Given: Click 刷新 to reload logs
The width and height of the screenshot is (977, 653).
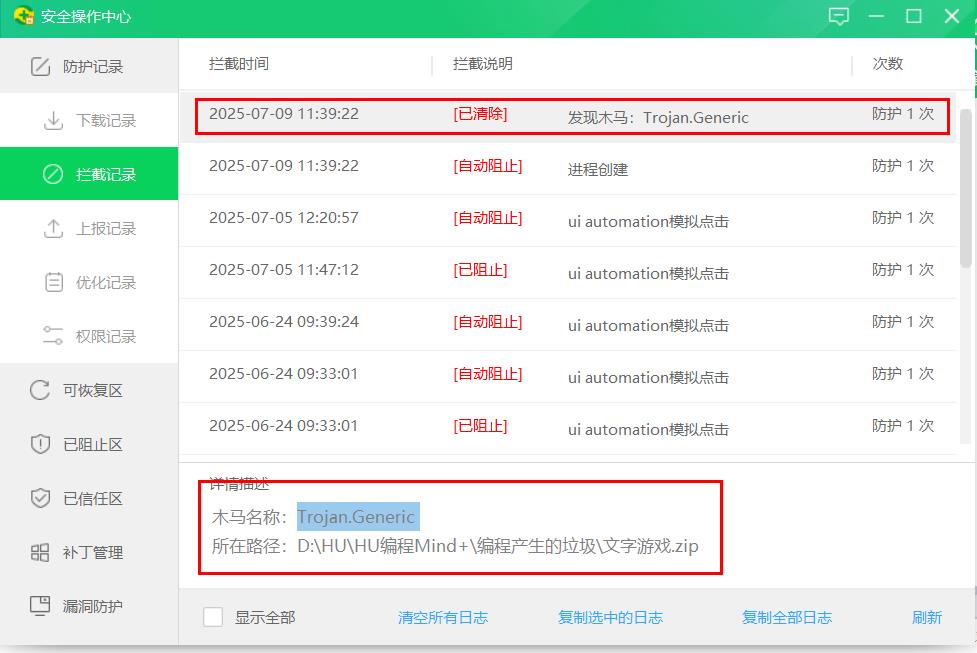Looking at the screenshot, I should (x=927, y=617).
